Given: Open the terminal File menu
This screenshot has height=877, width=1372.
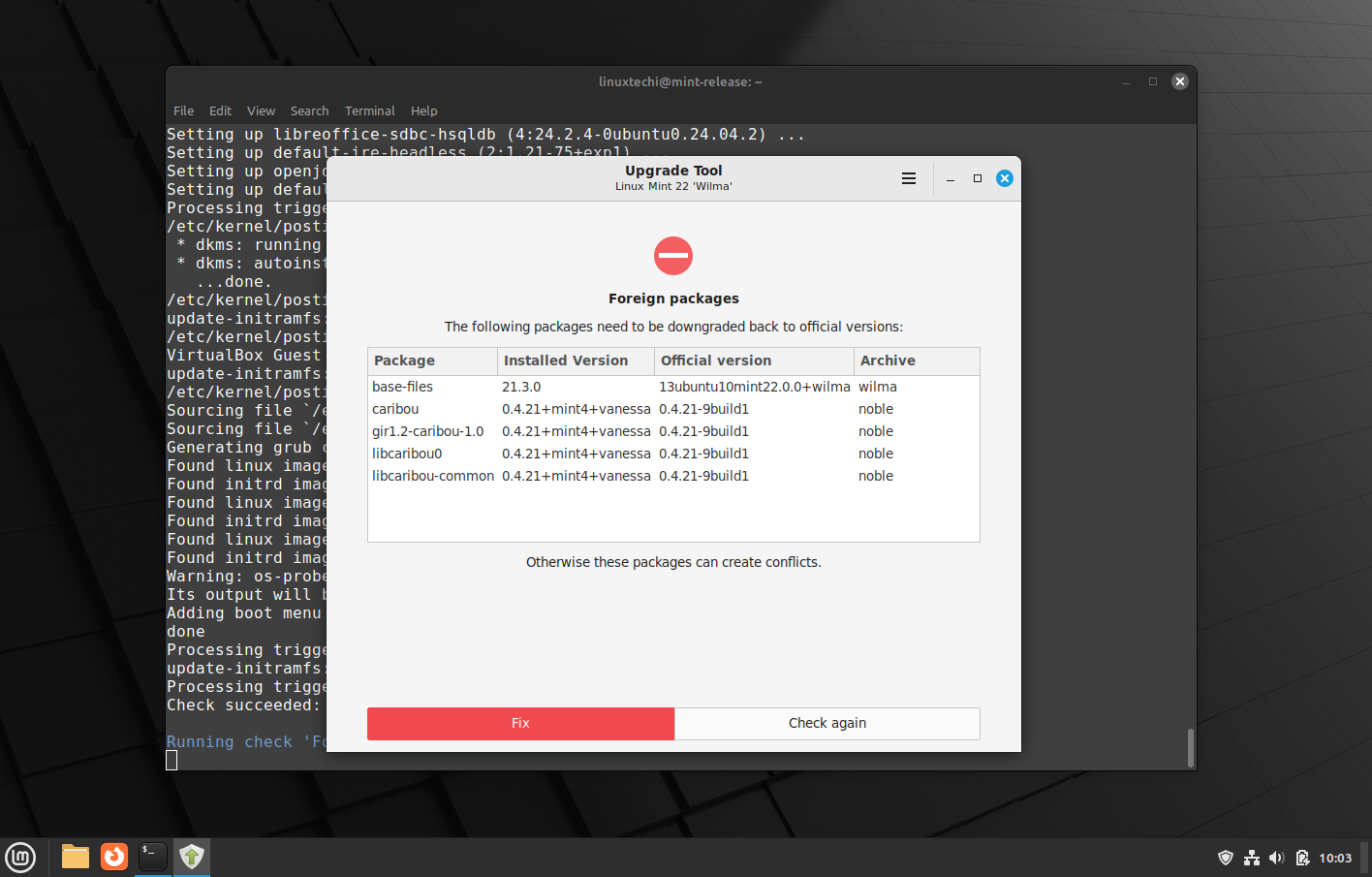Looking at the screenshot, I should (x=183, y=110).
